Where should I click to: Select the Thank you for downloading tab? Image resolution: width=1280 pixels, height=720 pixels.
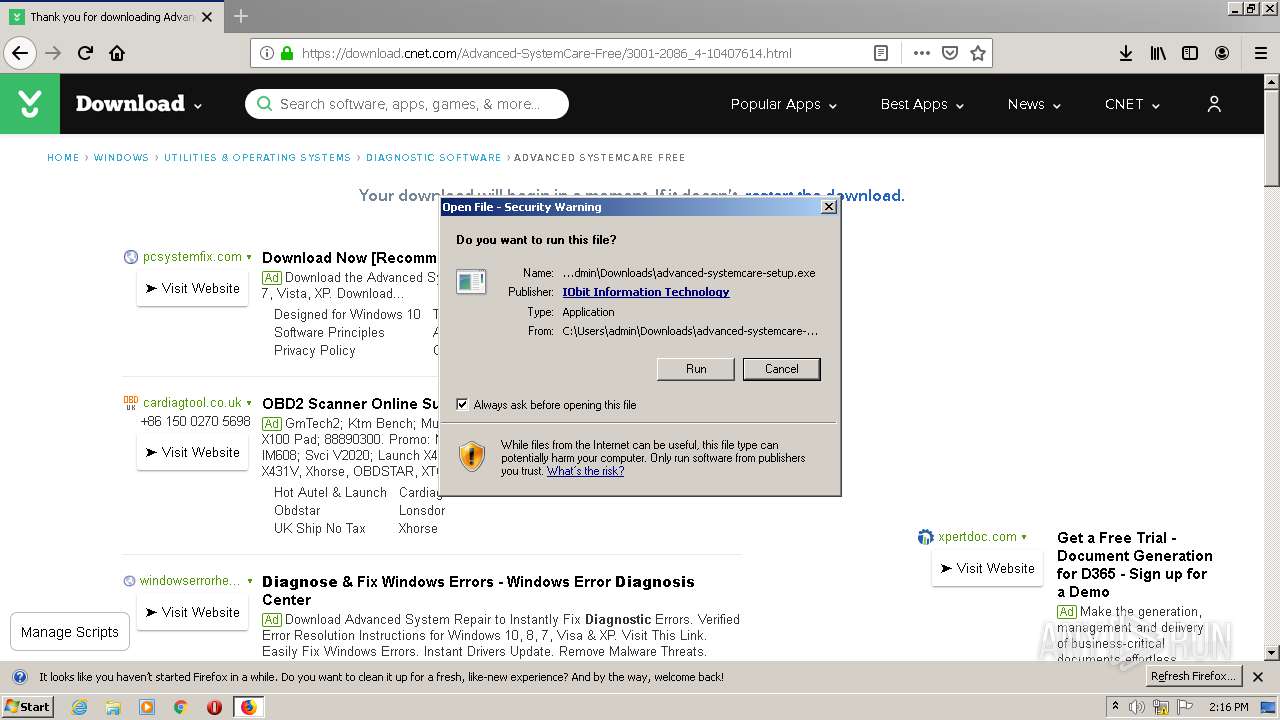coord(110,16)
